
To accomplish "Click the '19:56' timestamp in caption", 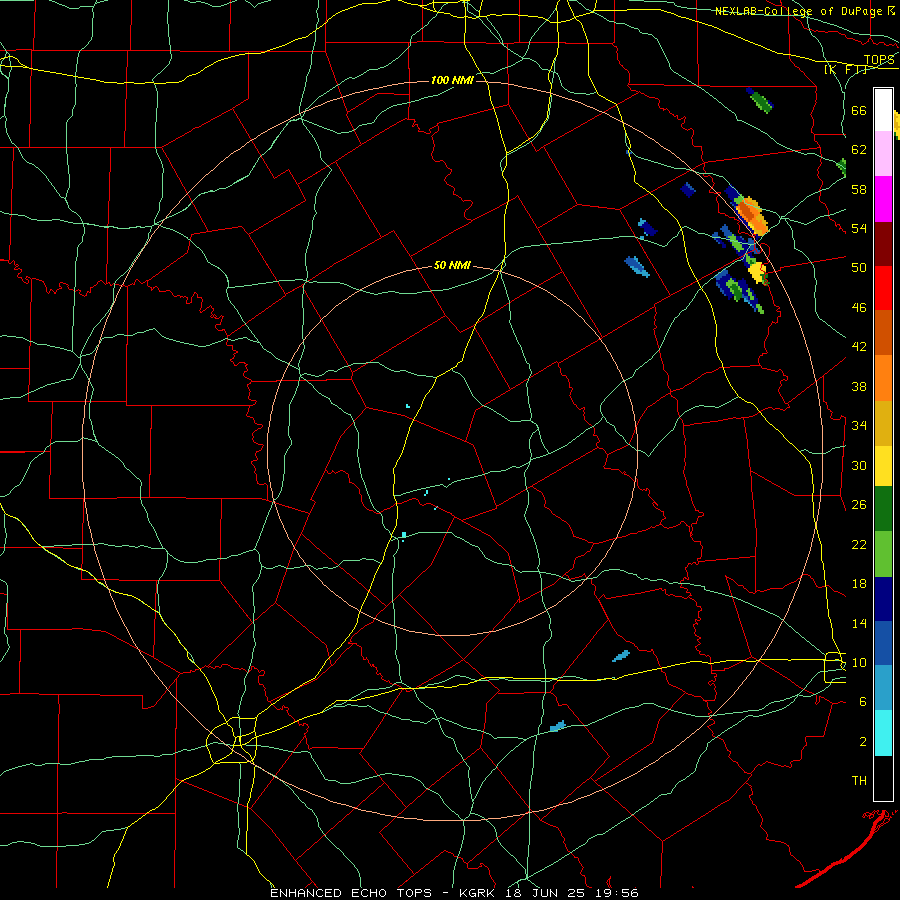I will [616, 893].
